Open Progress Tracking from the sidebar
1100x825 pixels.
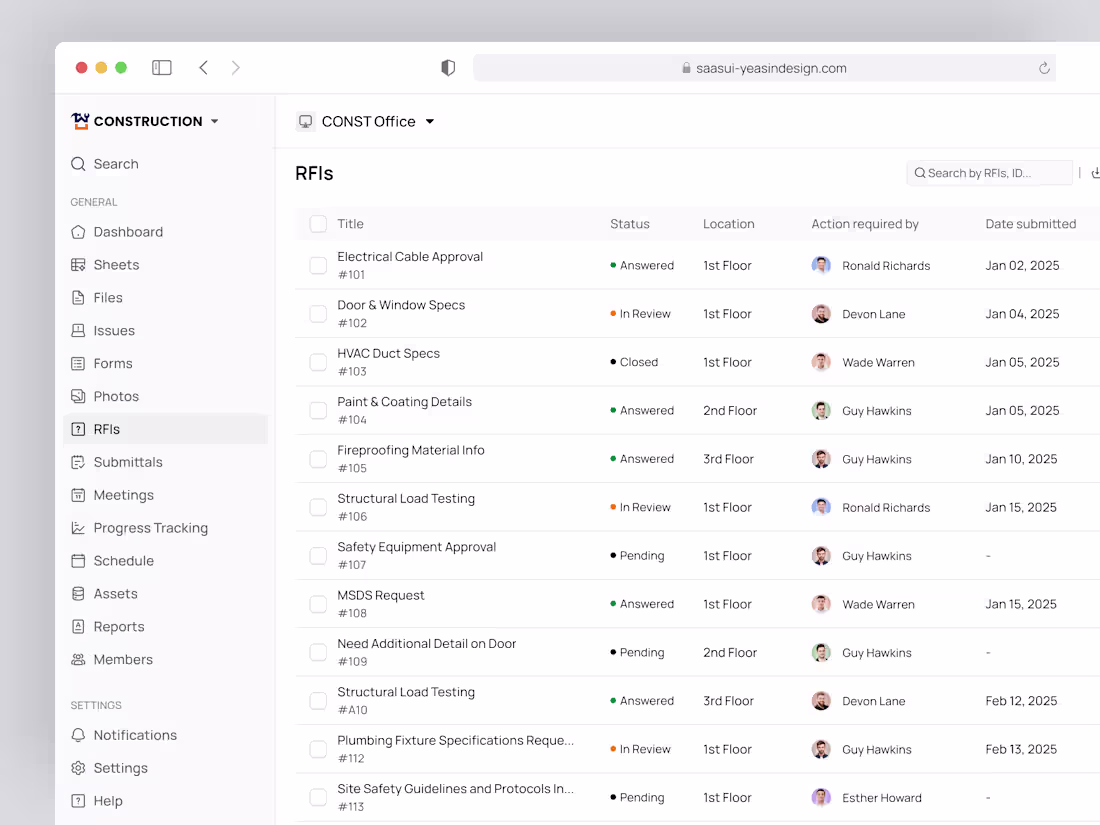pyautogui.click(x=150, y=527)
